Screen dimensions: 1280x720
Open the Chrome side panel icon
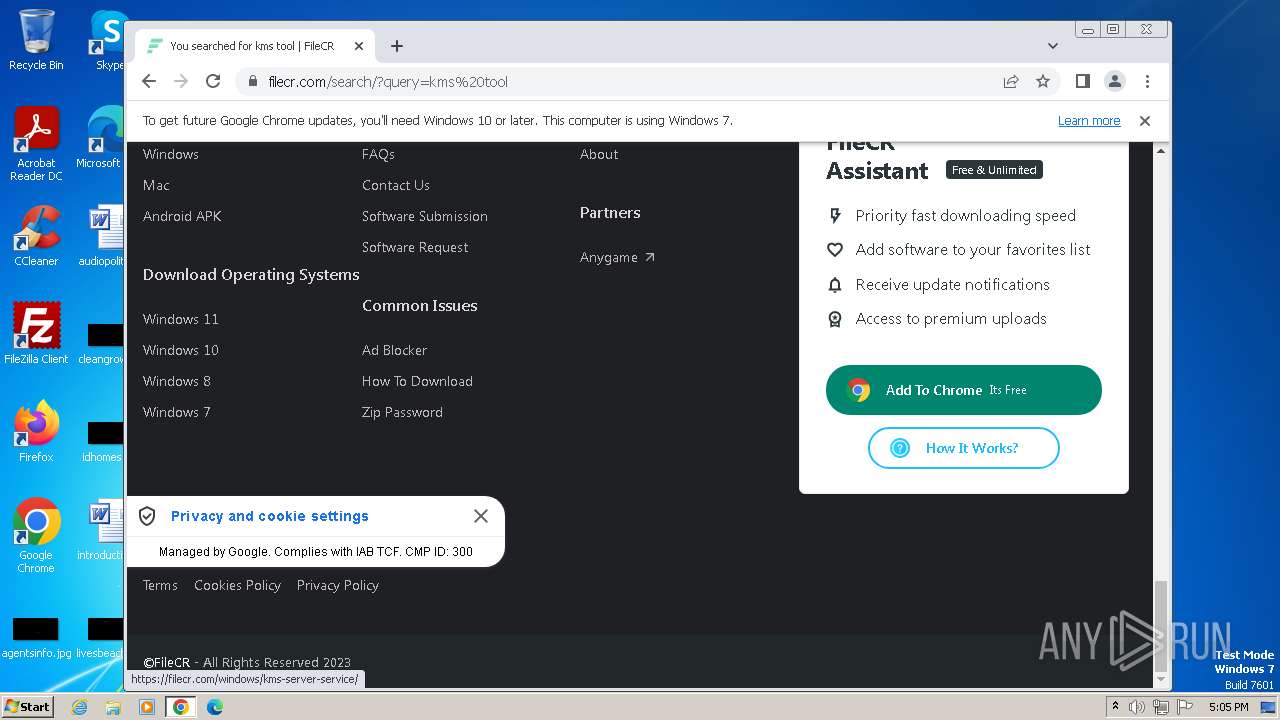point(1082,81)
